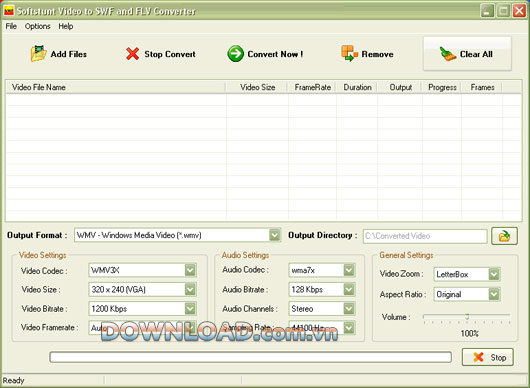Image resolution: width=530 pixels, height=388 pixels.
Task: Expand the Aspect Ratio dropdown
Action: [x=494, y=294]
